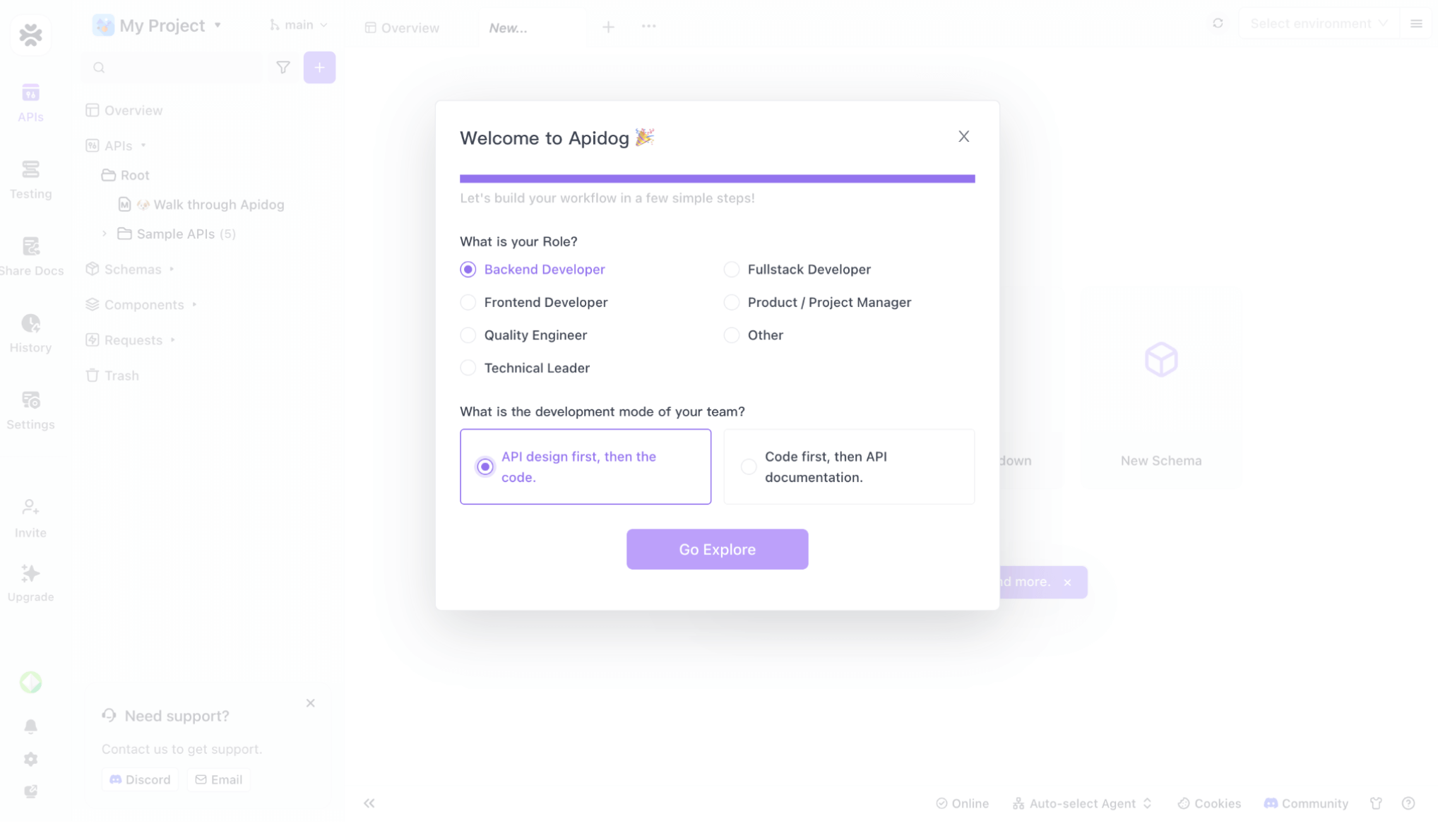Navigate to Share Docs section
The height and width of the screenshot is (840, 1438).
(x=31, y=255)
